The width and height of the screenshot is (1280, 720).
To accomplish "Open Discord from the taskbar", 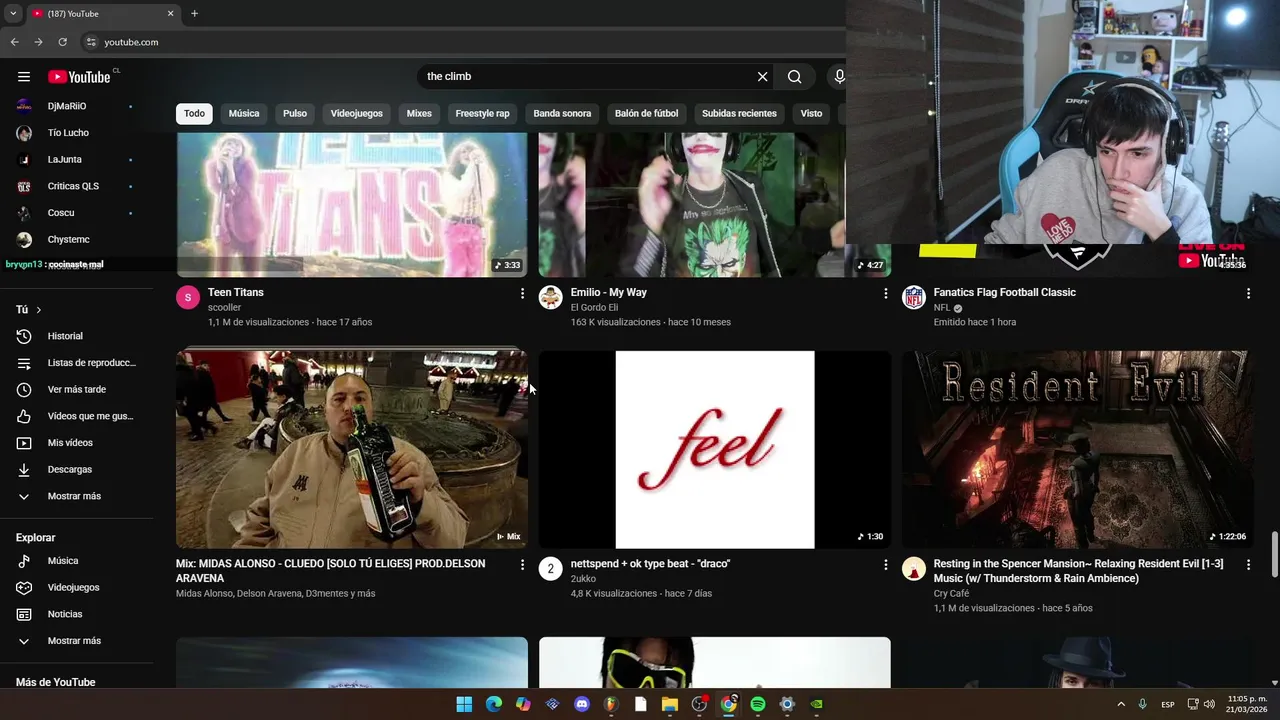I will (582, 705).
